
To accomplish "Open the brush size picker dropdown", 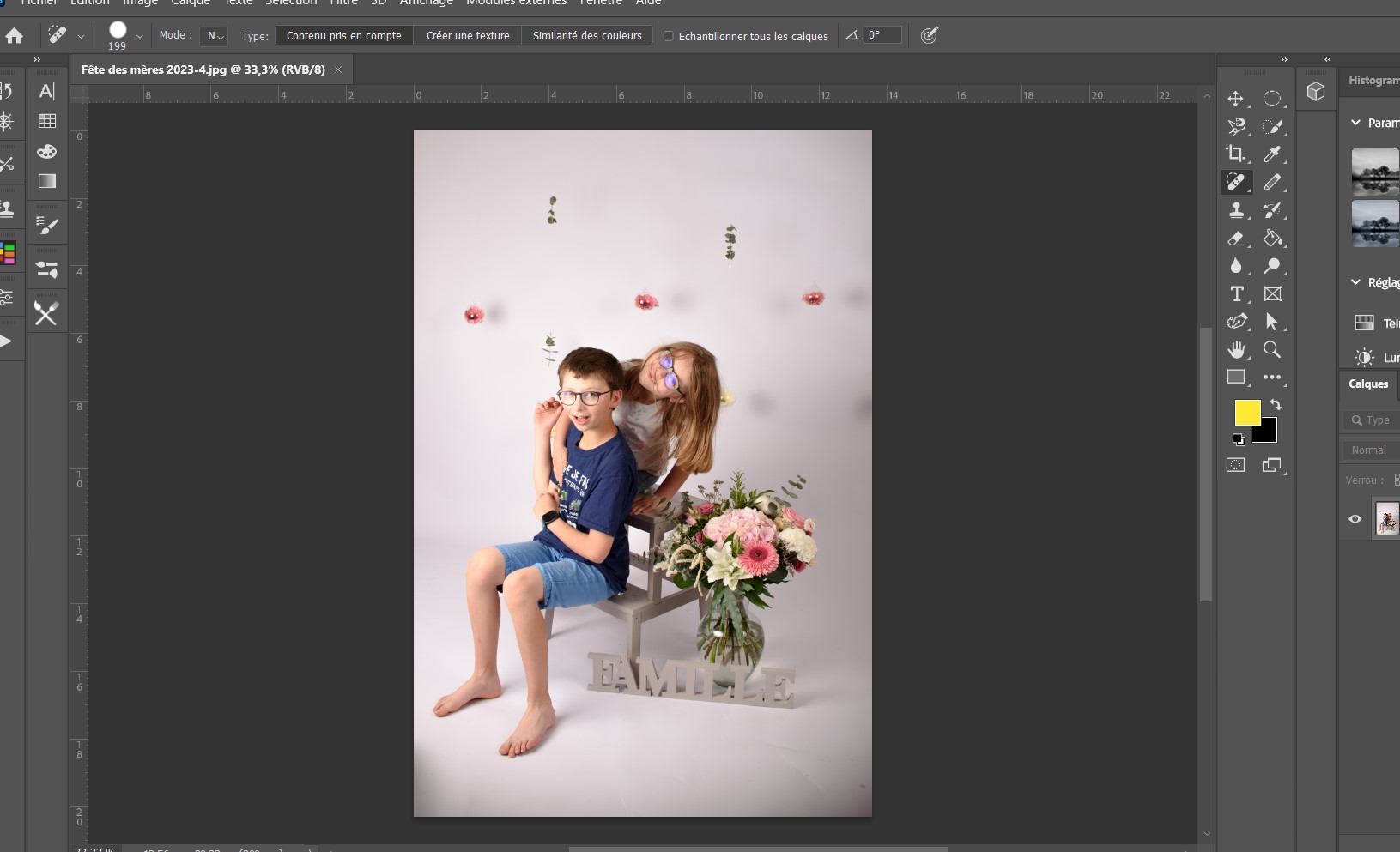I will pos(140,36).
